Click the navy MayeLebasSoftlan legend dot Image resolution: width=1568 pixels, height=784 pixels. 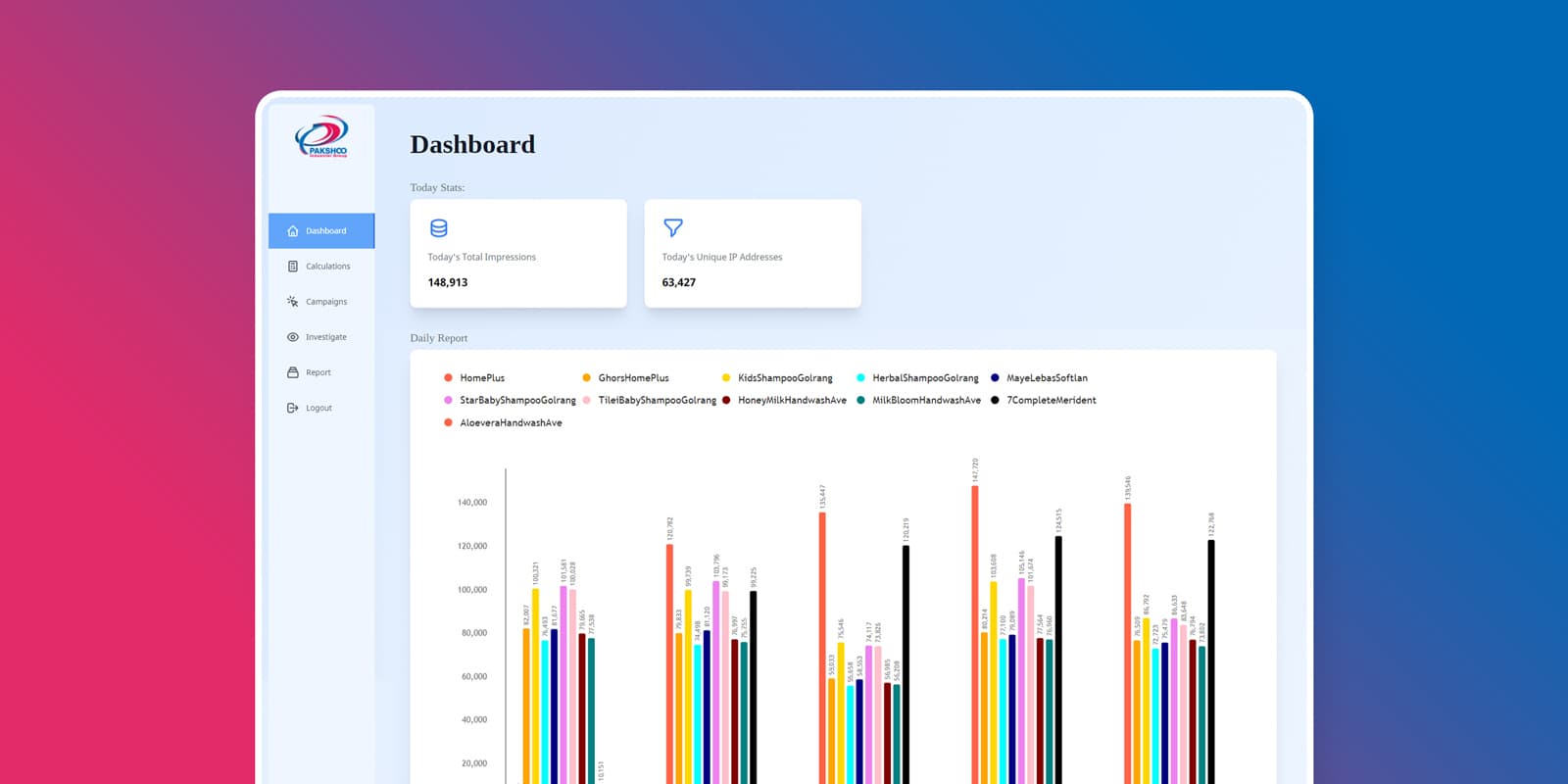(996, 378)
